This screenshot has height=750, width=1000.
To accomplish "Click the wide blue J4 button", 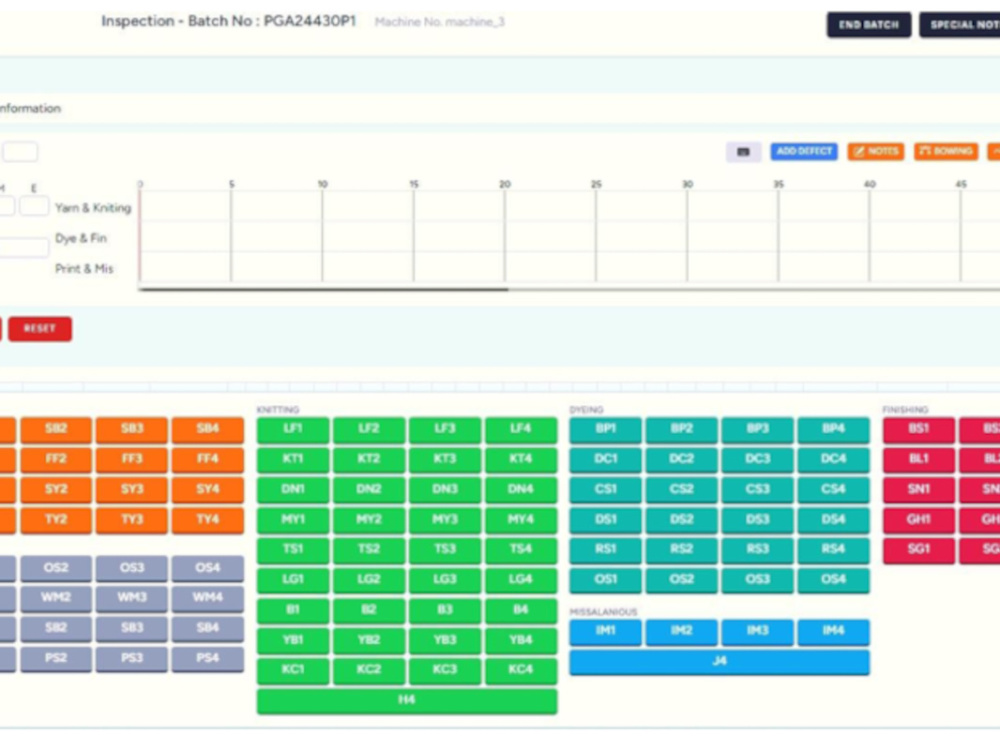I will [x=719, y=661].
